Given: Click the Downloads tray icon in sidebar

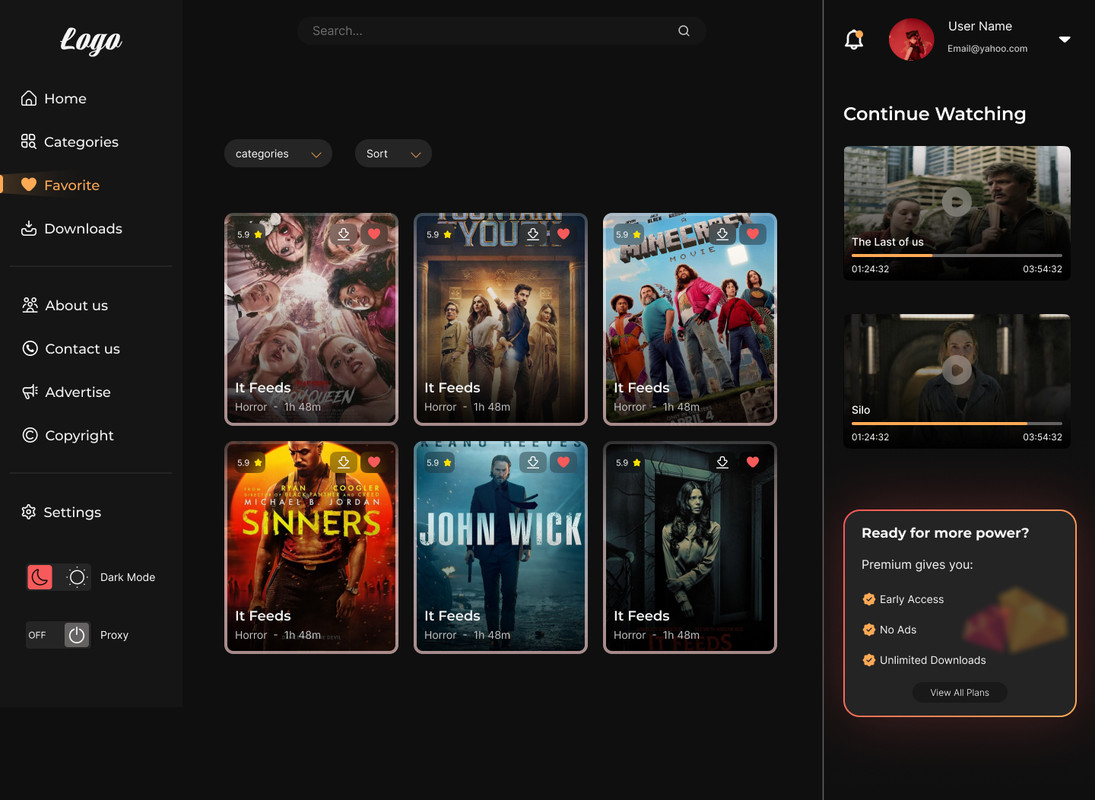Looking at the screenshot, I should point(29,228).
